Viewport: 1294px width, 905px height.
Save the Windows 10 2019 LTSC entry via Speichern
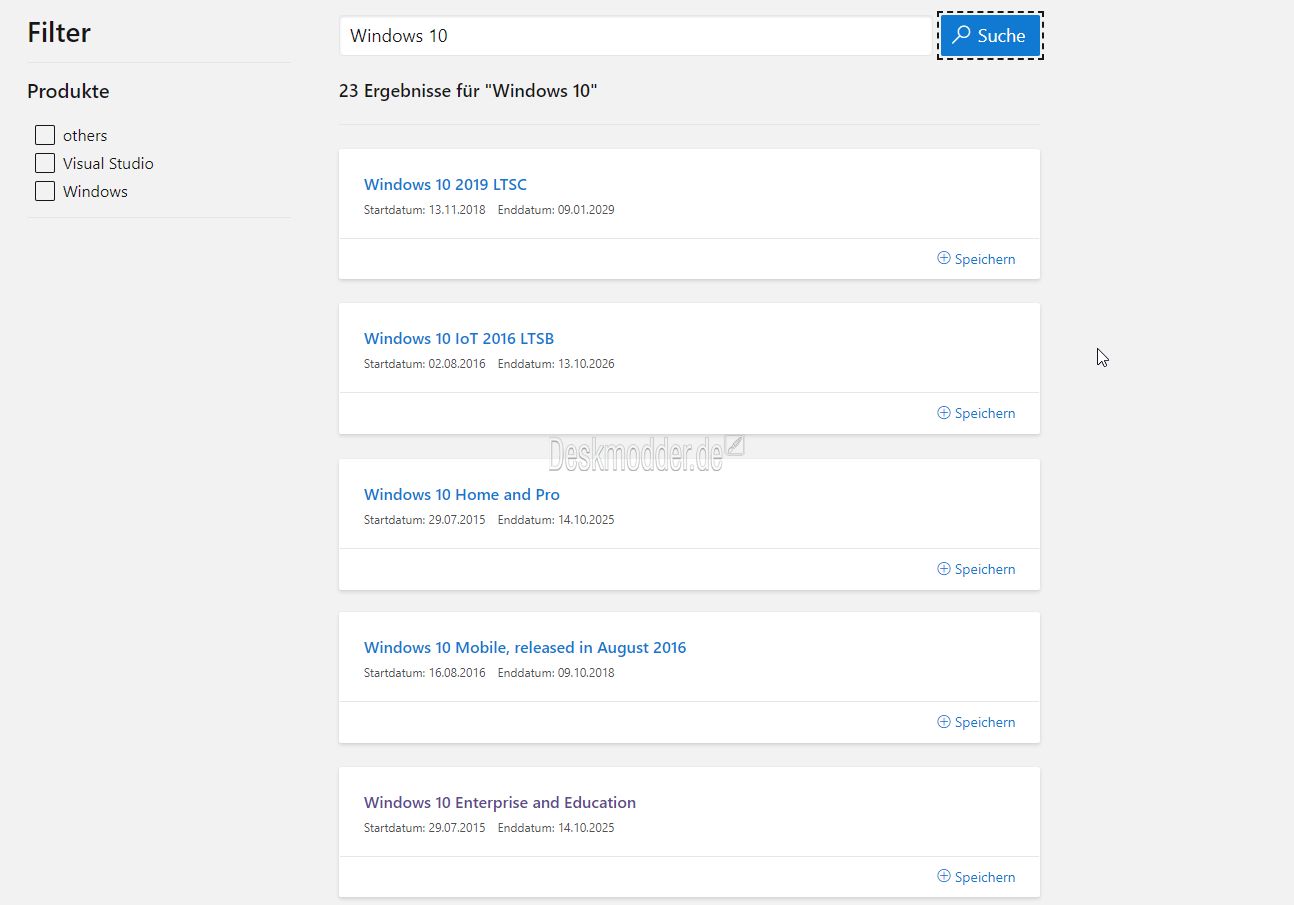[x=976, y=259]
